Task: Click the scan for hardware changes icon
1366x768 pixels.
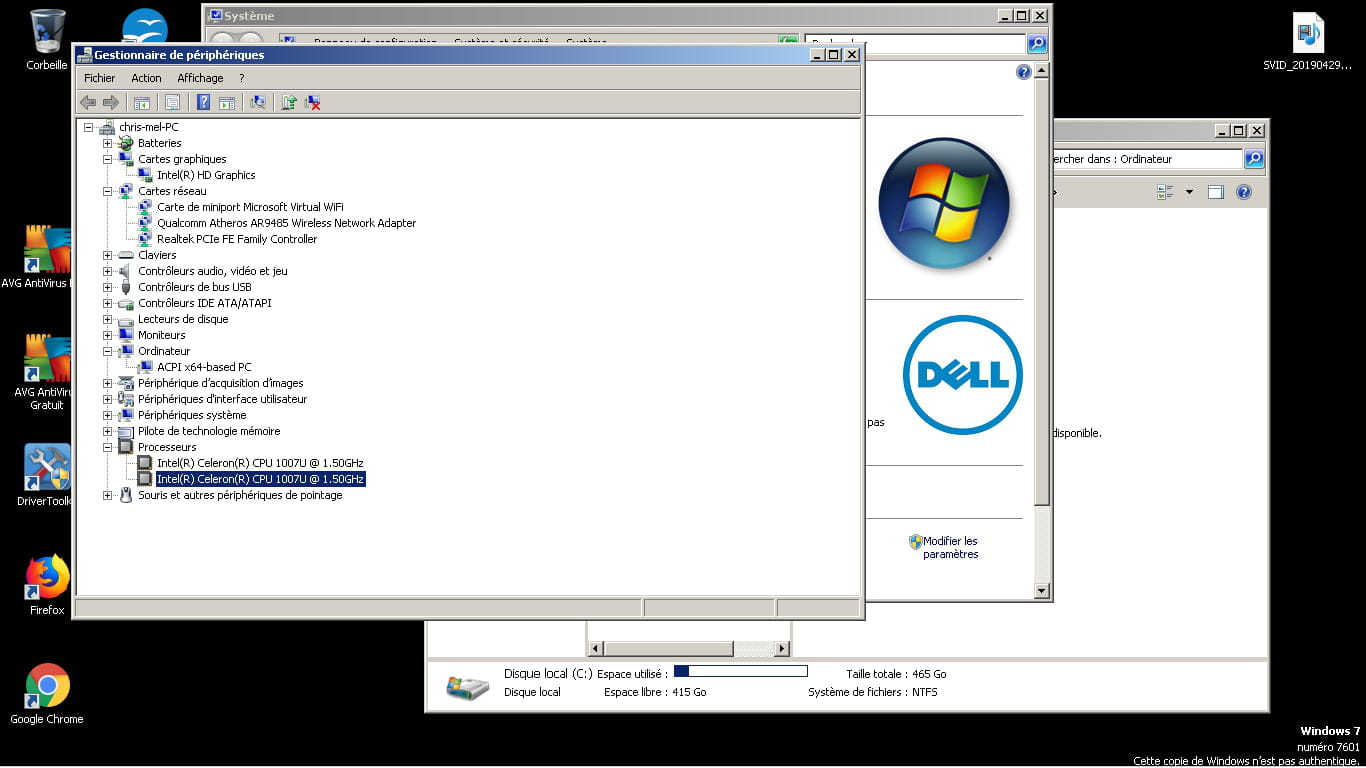Action: pyautogui.click(x=258, y=102)
